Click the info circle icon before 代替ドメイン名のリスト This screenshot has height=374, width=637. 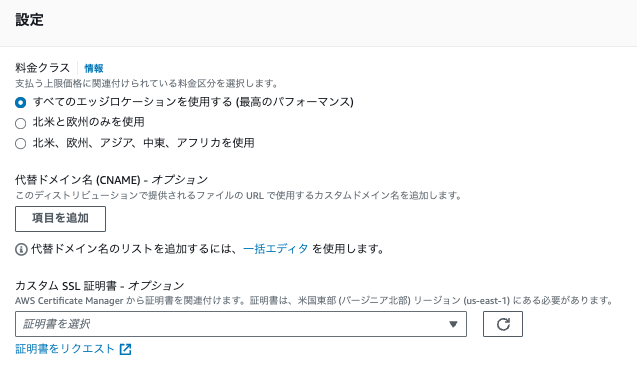tap(21, 249)
